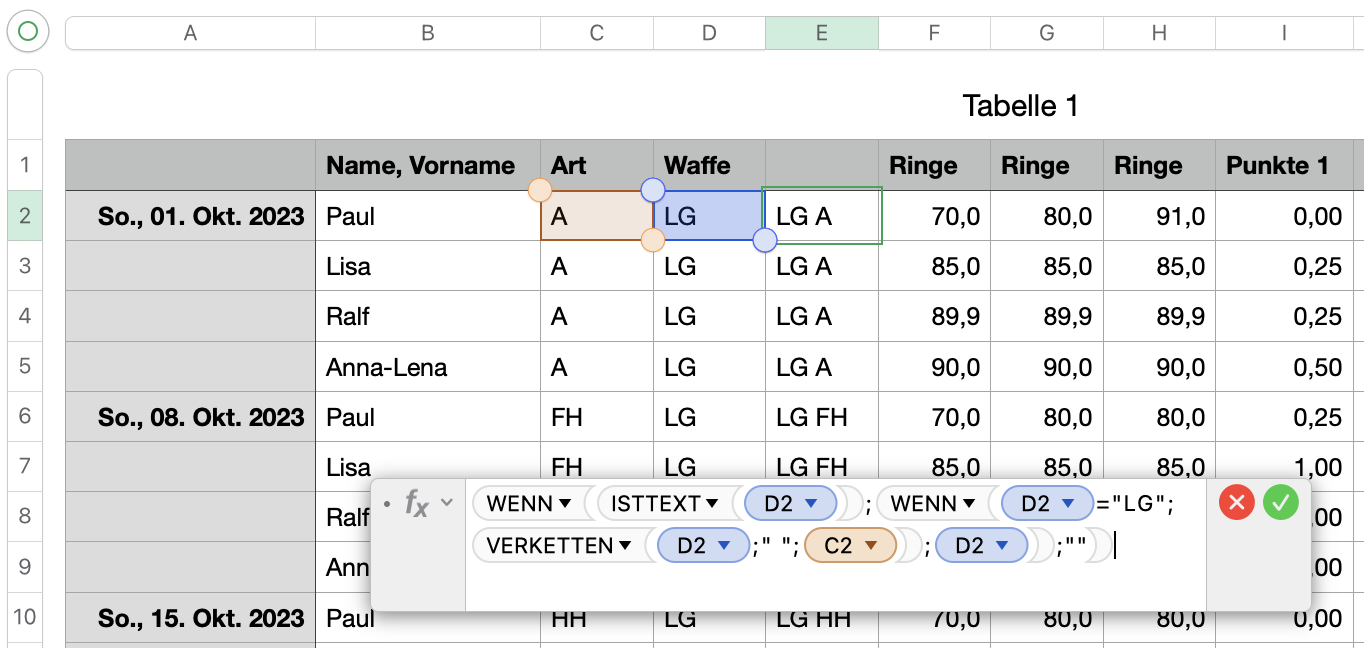The width and height of the screenshot is (1364, 648).
Task: Click the orange handle at top-left of cell C2
Action: click(539, 190)
